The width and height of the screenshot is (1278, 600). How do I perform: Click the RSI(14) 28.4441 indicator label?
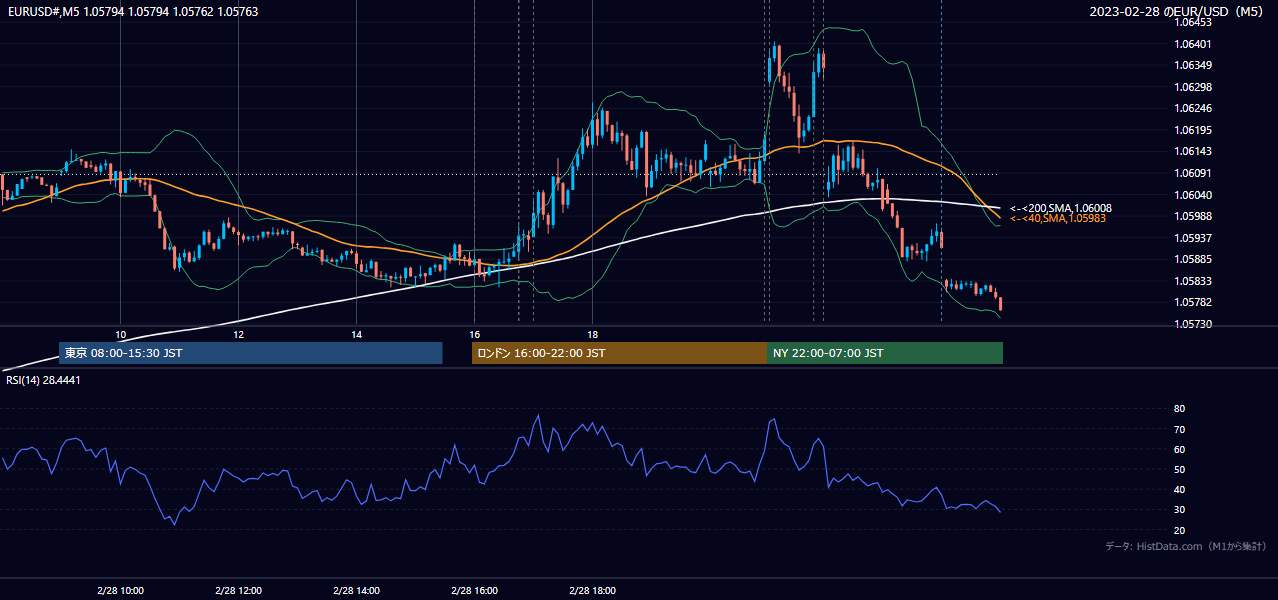click(43, 380)
